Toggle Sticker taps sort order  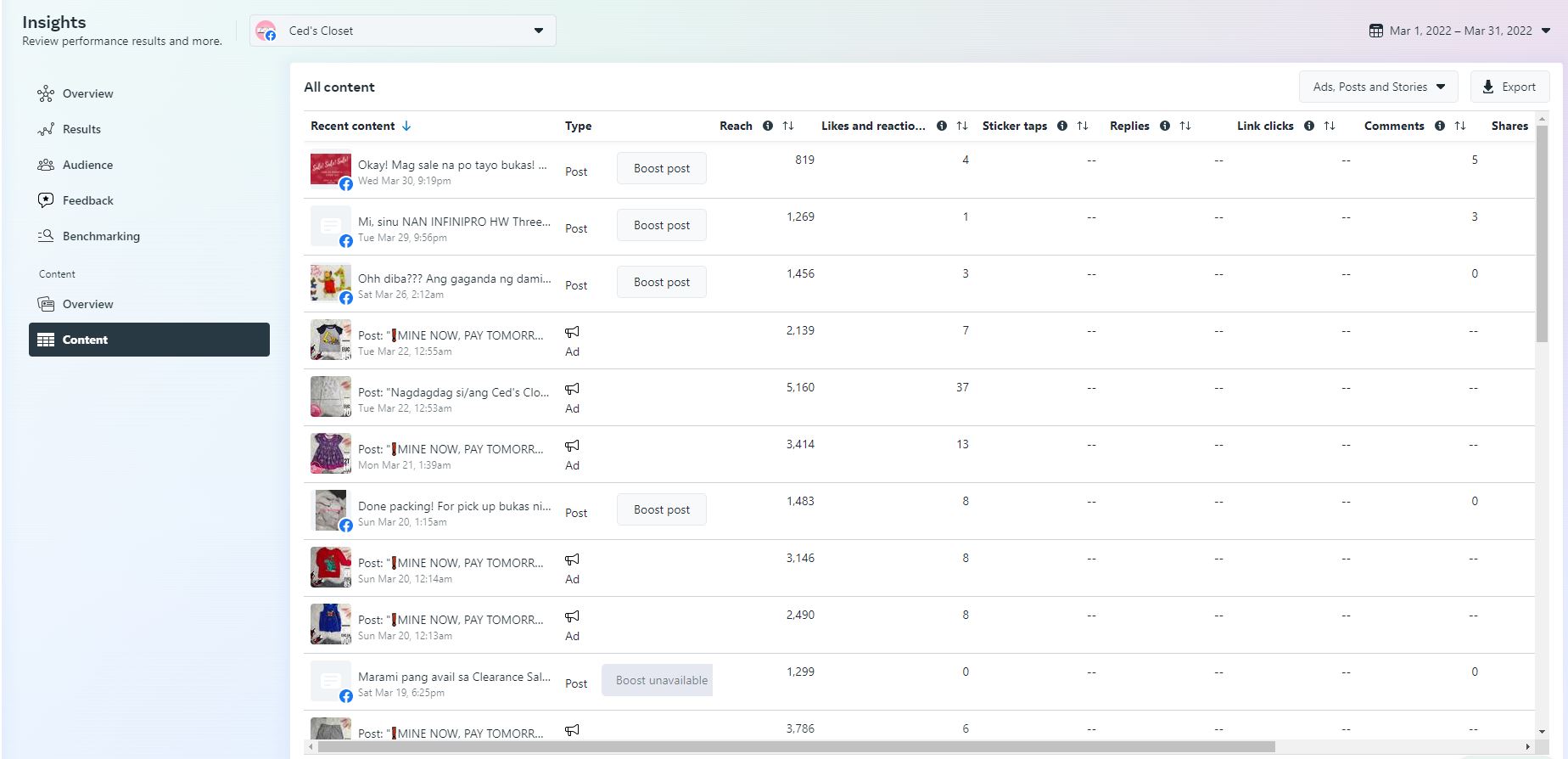coord(1083,126)
